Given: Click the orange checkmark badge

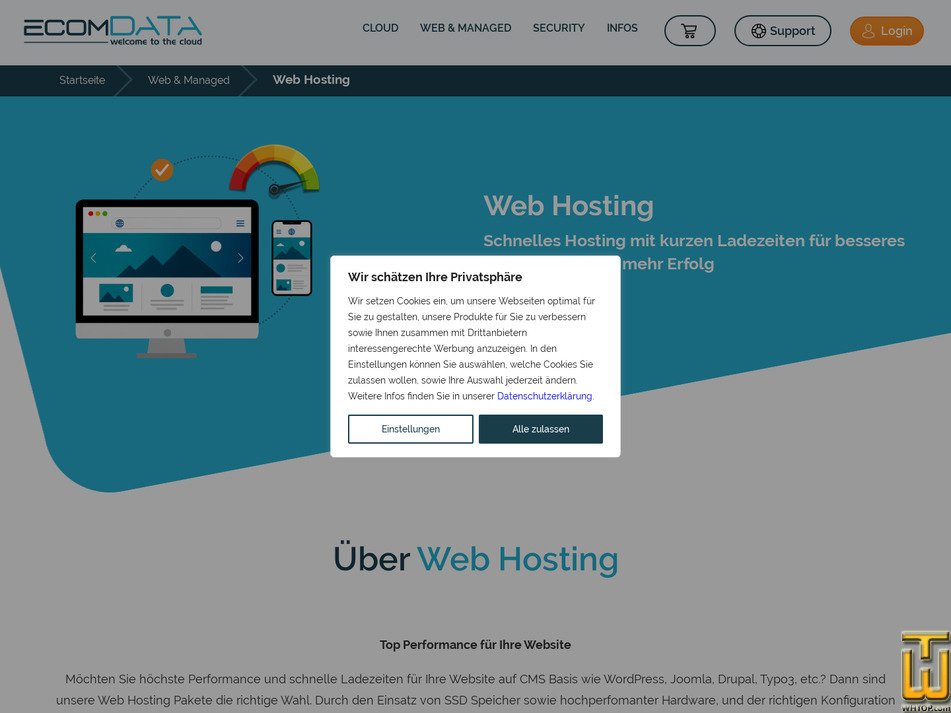Looking at the screenshot, I should click(162, 170).
